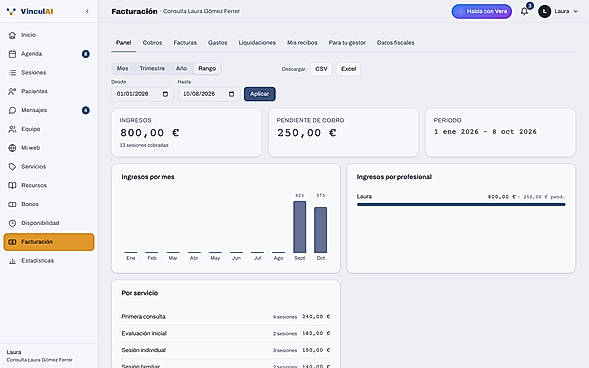The width and height of the screenshot is (589, 368).
Task: Open the Gastos tab
Action: (x=217, y=43)
